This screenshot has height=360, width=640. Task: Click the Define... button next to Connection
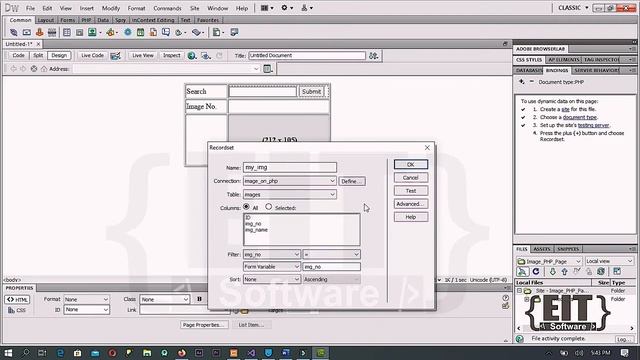pos(351,181)
